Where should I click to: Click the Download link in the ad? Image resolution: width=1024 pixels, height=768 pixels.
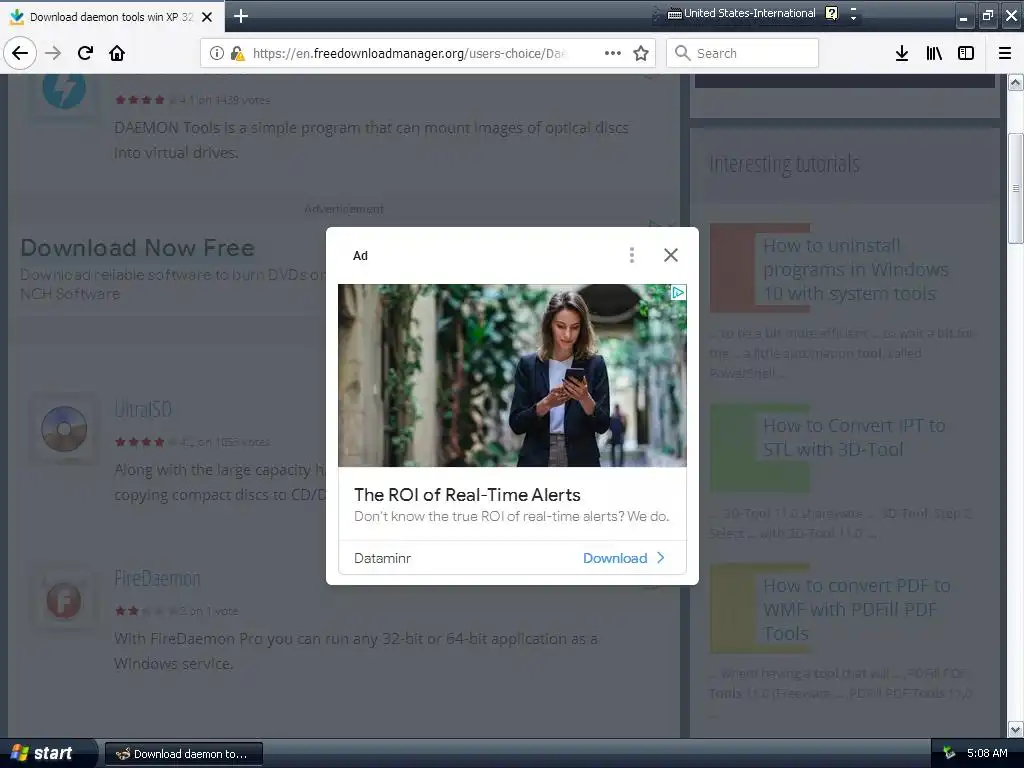[615, 558]
